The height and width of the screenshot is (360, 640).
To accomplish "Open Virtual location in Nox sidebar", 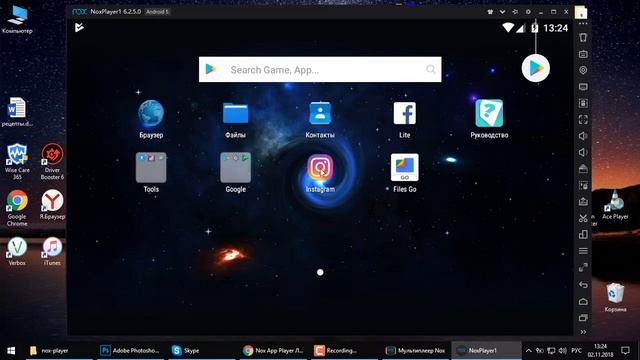I will click(583, 70).
